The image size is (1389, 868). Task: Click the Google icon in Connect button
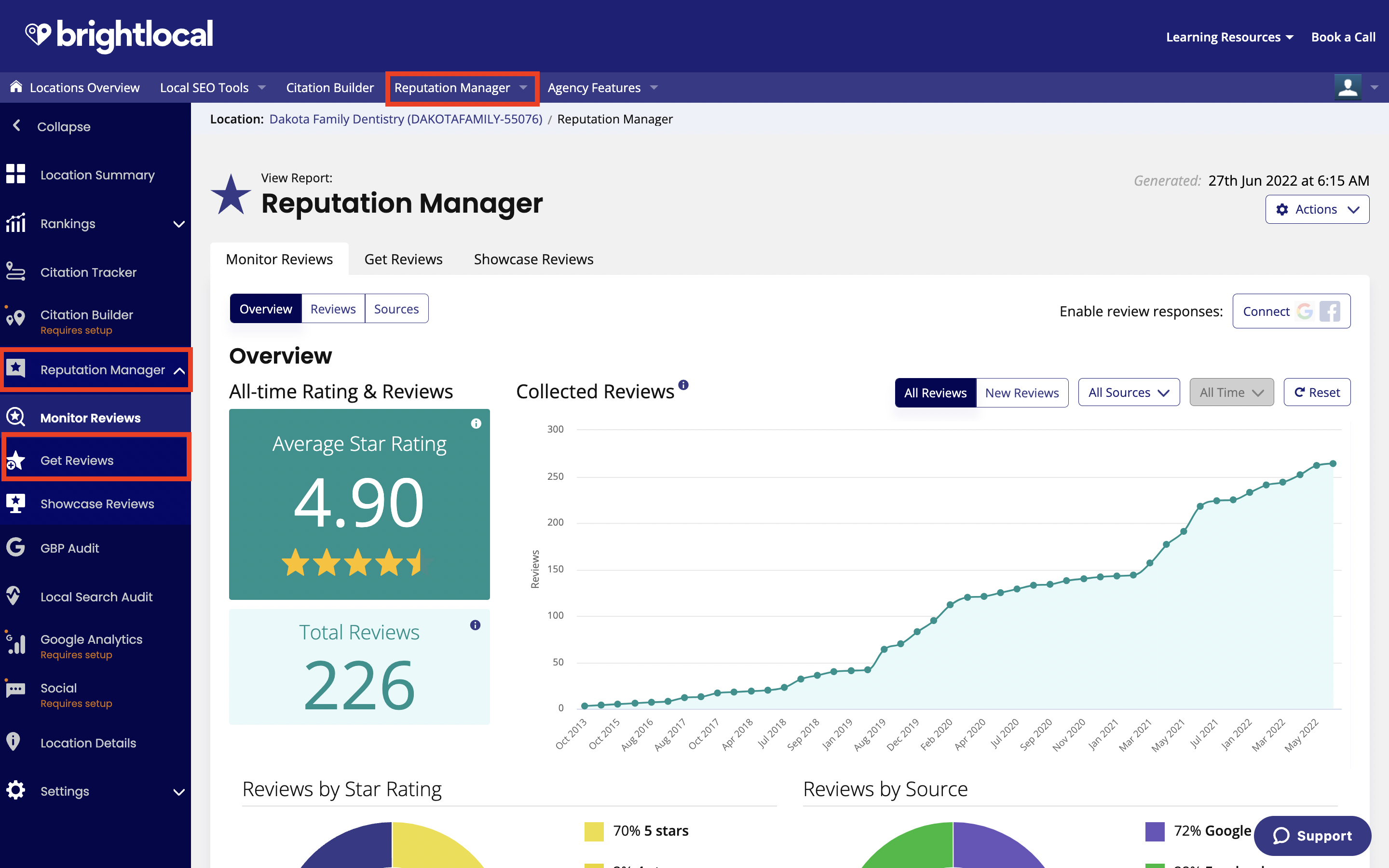[1305, 311]
